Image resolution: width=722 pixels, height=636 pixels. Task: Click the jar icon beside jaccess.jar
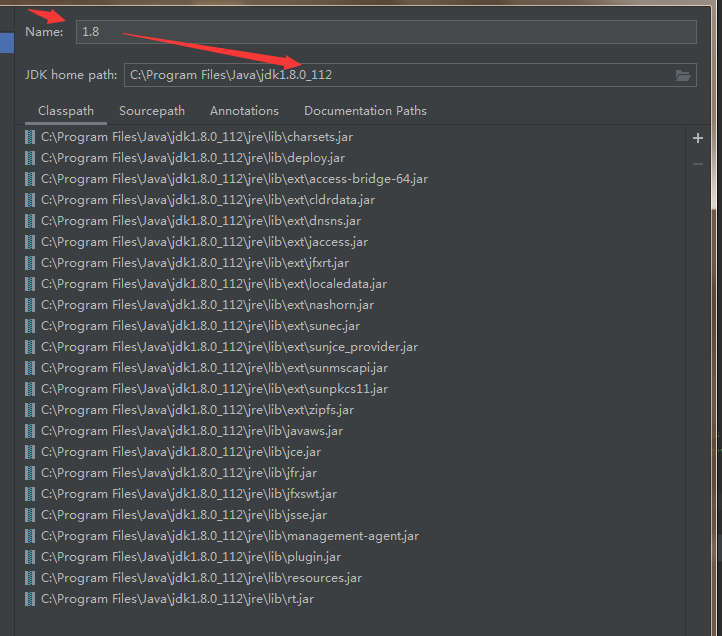[30, 242]
